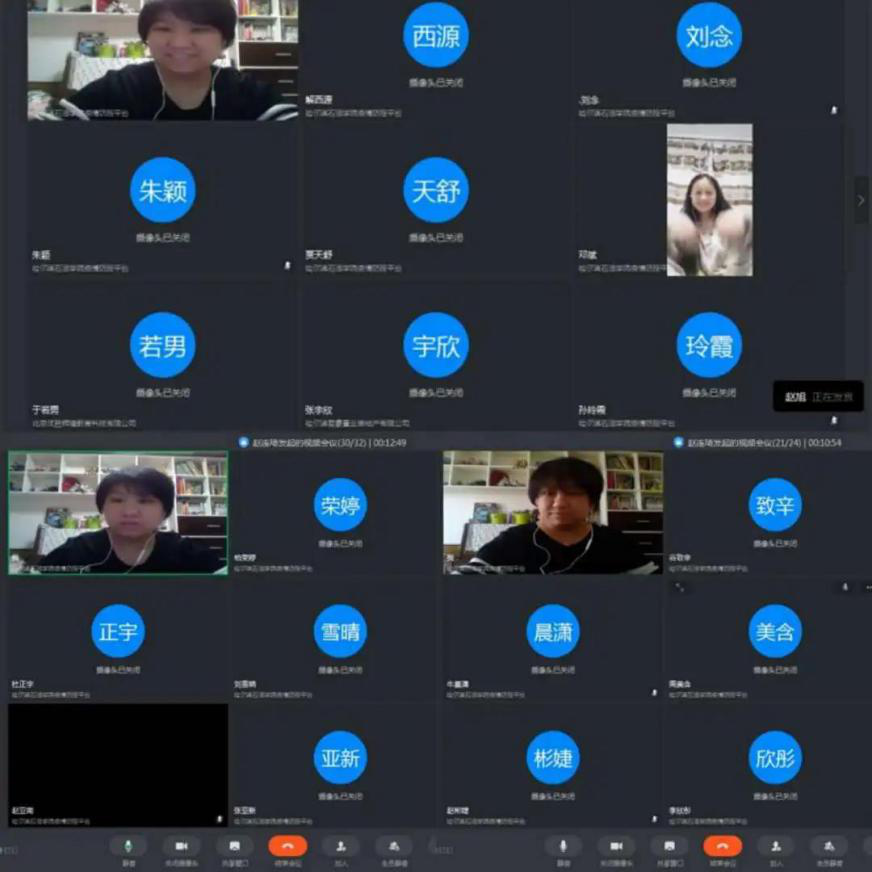Toggle white microphone in right meeting toolbar
The height and width of the screenshot is (872, 872).
pos(564,846)
